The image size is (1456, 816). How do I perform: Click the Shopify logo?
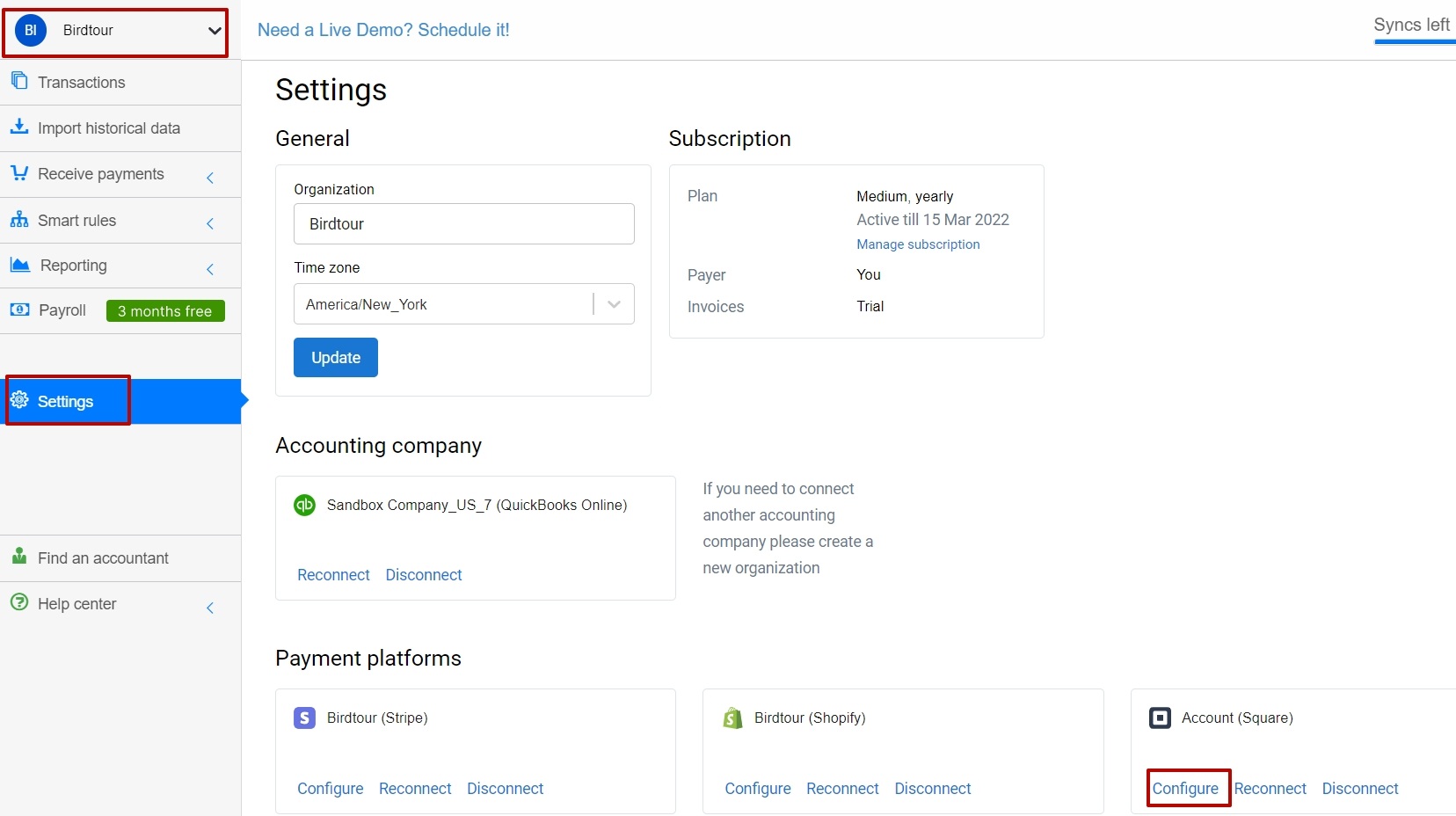coord(732,718)
